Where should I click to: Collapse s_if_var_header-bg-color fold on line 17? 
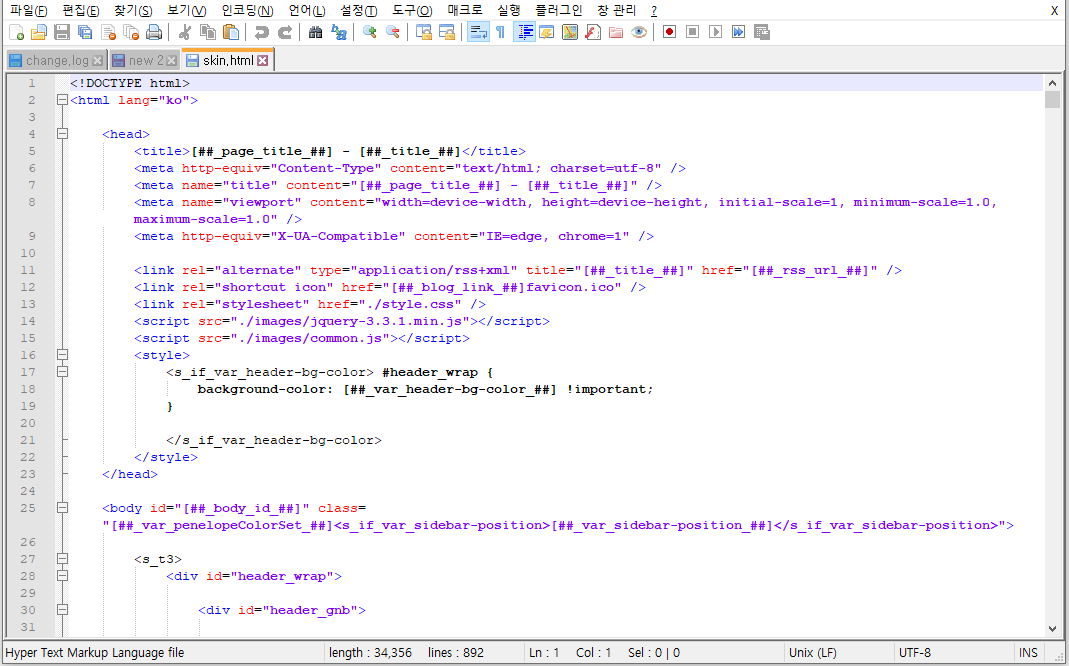(x=62, y=372)
